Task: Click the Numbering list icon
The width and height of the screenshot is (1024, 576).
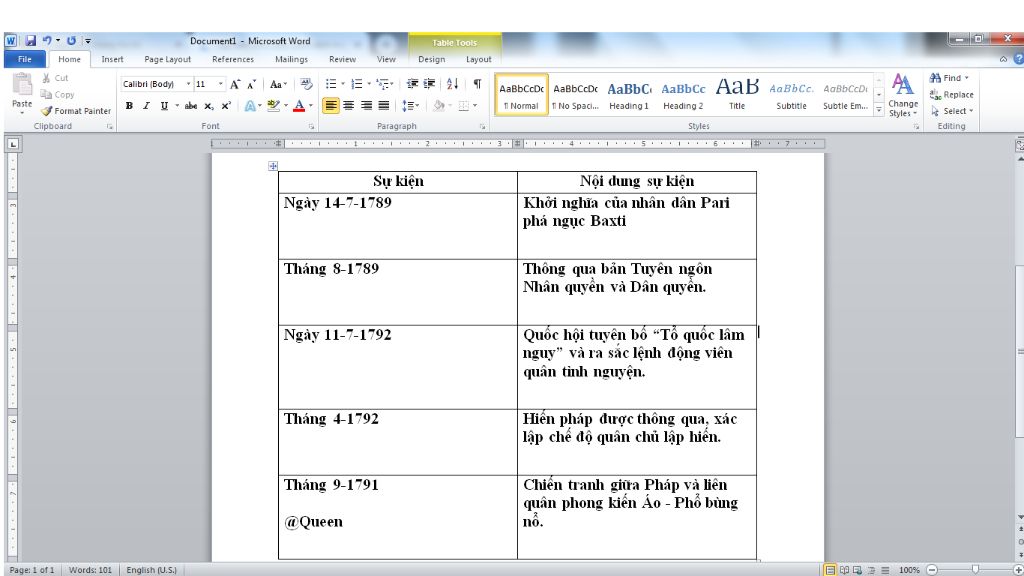Action: tap(357, 84)
